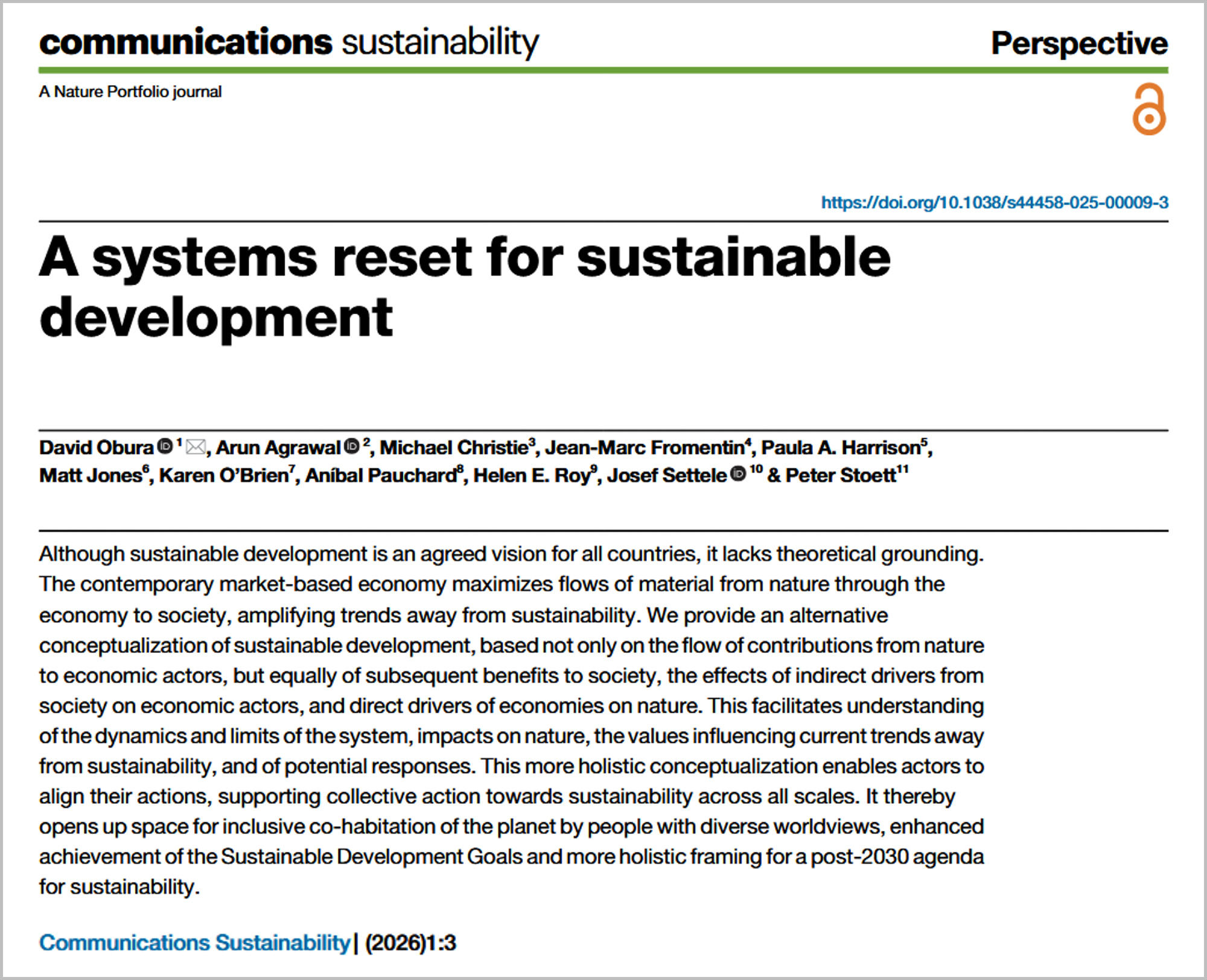Click the green header divider bar
Screen dimensions: 1207x980
[x=603, y=71]
